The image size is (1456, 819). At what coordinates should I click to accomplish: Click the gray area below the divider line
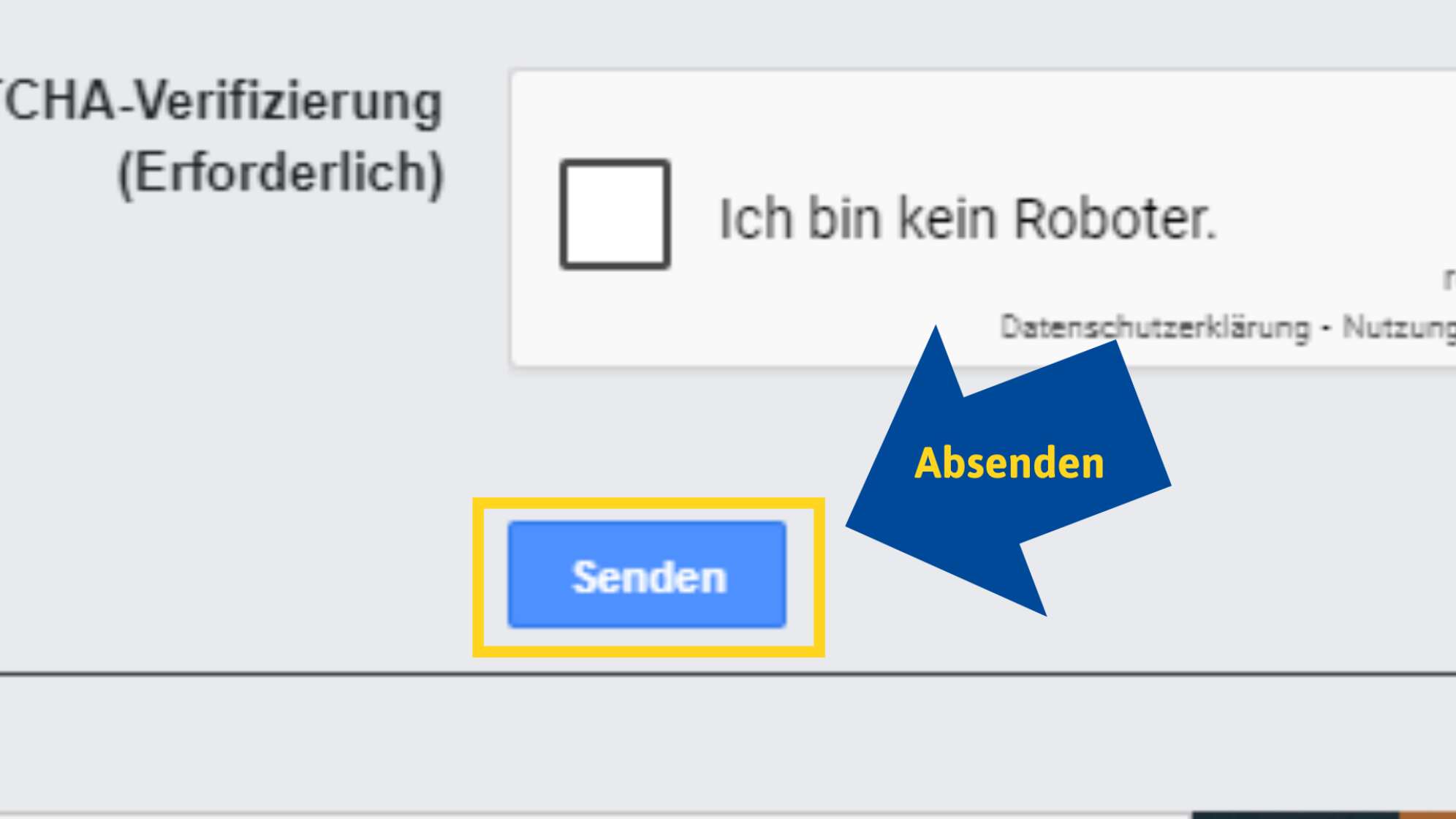click(x=728, y=742)
